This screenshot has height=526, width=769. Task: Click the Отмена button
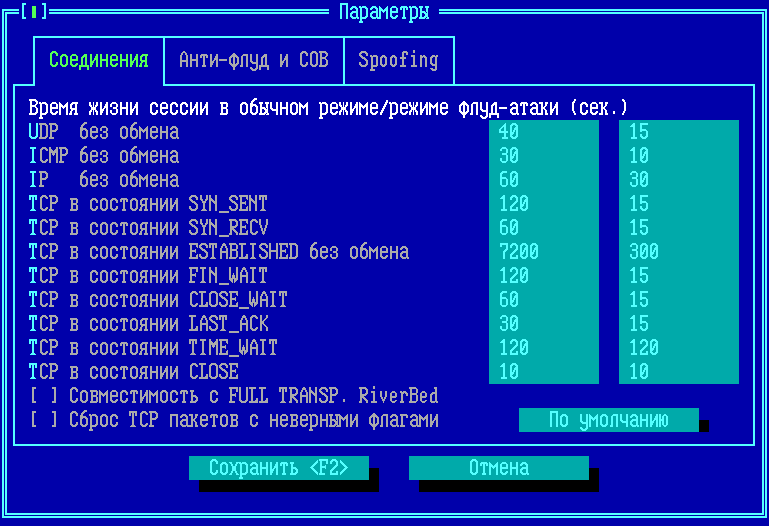[x=498, y=468]
